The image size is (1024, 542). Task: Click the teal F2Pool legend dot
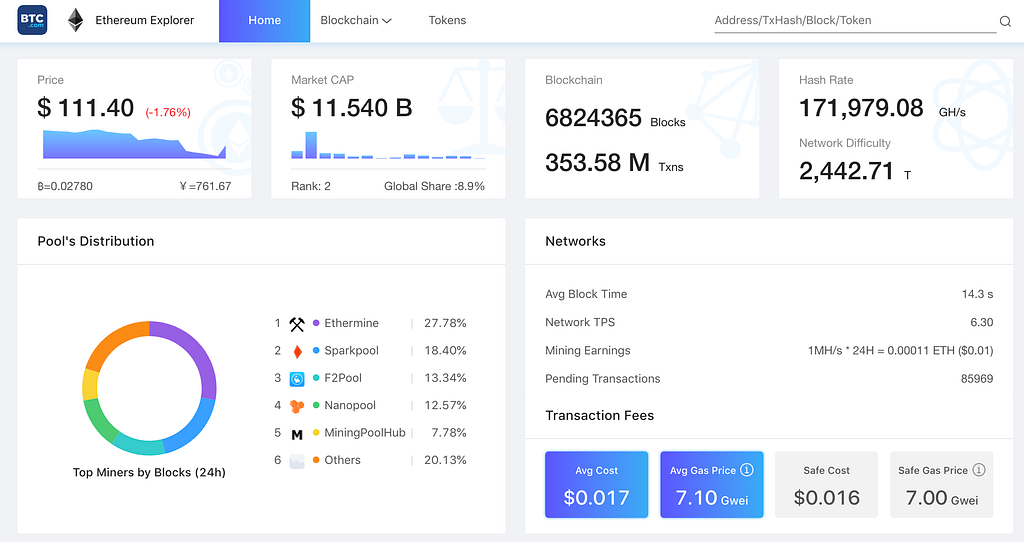coord(316,377)
